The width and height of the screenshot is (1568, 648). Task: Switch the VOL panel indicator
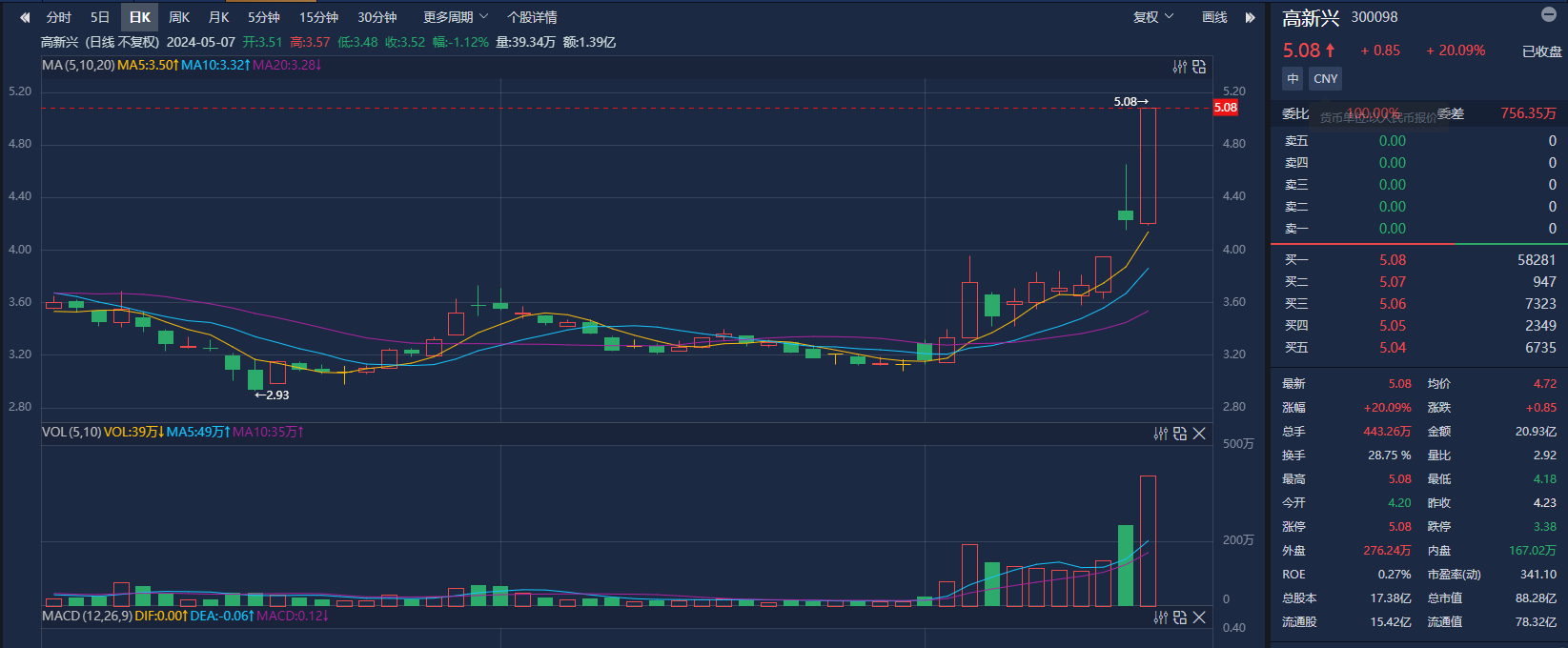pyautogui.click(x=1180, y=434)
